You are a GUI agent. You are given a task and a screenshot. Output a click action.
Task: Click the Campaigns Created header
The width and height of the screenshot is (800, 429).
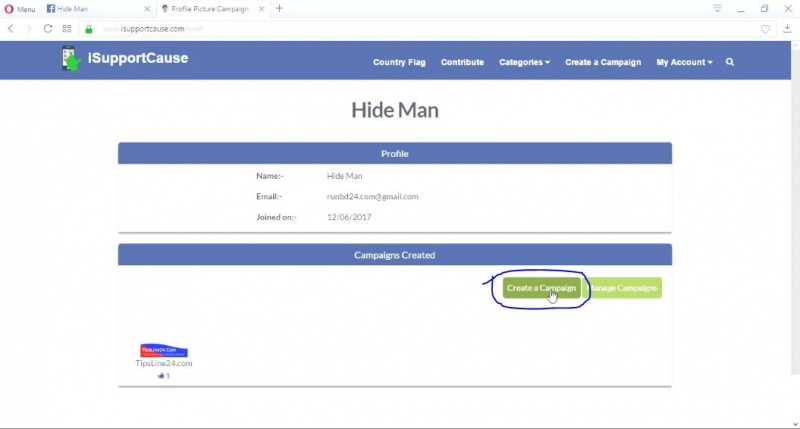click(x=395, y=255)
